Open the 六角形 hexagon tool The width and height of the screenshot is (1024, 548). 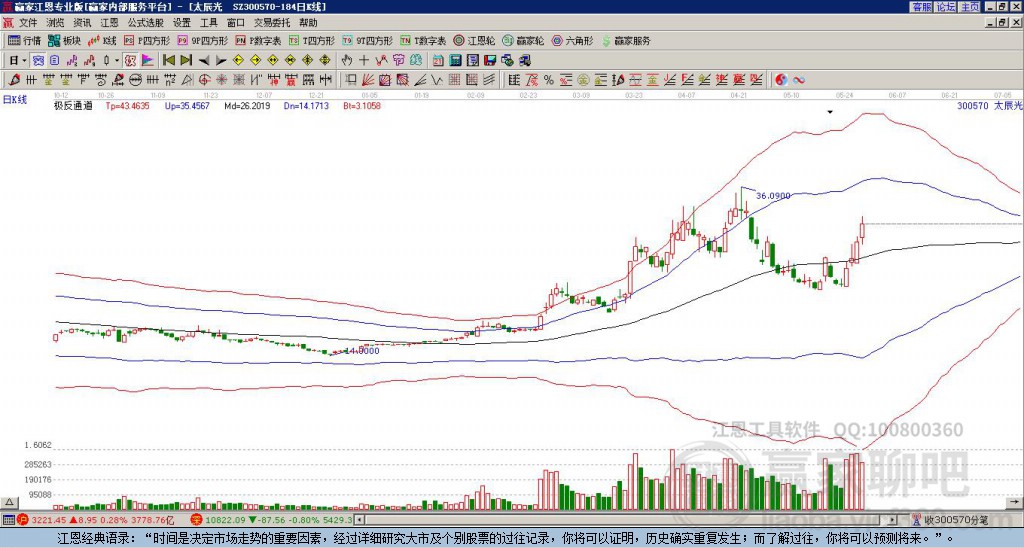point(572,40)
